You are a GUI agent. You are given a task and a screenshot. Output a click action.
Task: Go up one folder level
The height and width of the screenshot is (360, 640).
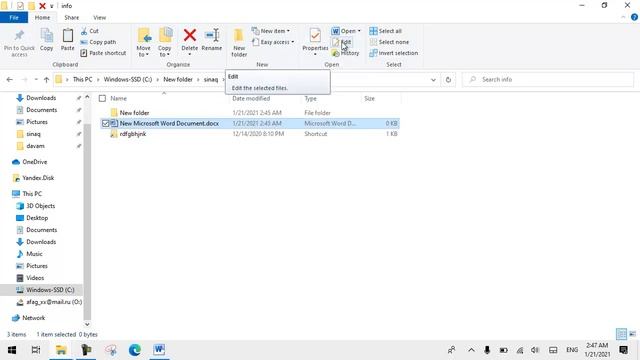pyautogui.click(x=46, y=80)
